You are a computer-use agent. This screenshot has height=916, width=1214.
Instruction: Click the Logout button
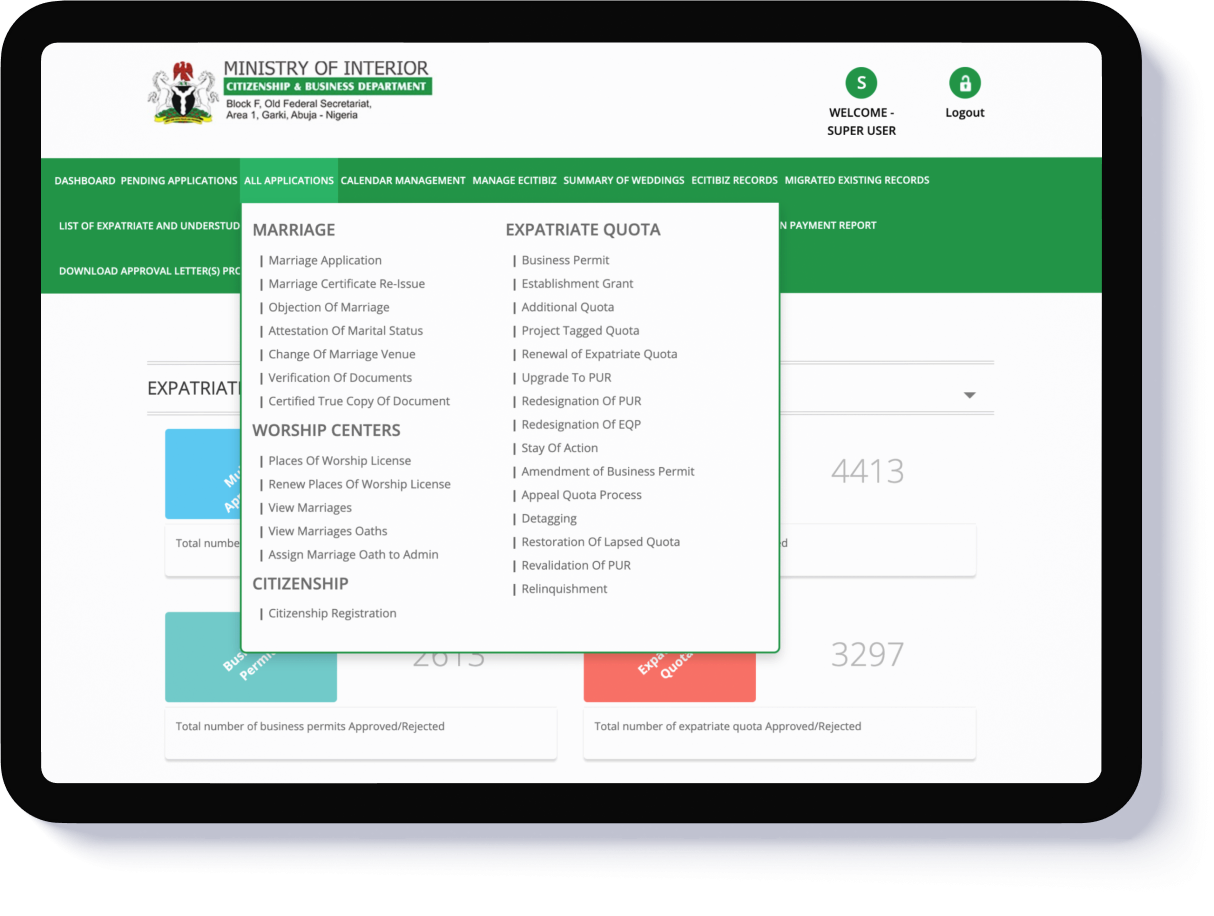point(964,112)
